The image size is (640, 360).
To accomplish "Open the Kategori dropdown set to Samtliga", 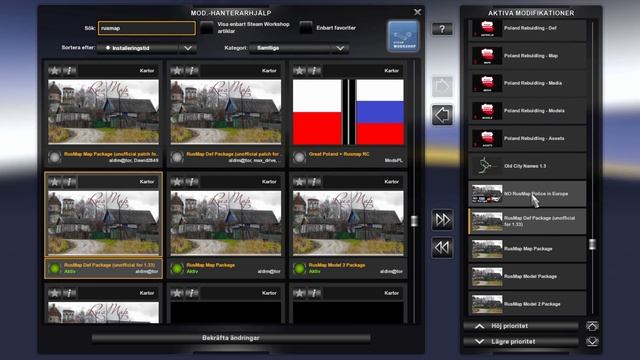I will pos(299,48).
